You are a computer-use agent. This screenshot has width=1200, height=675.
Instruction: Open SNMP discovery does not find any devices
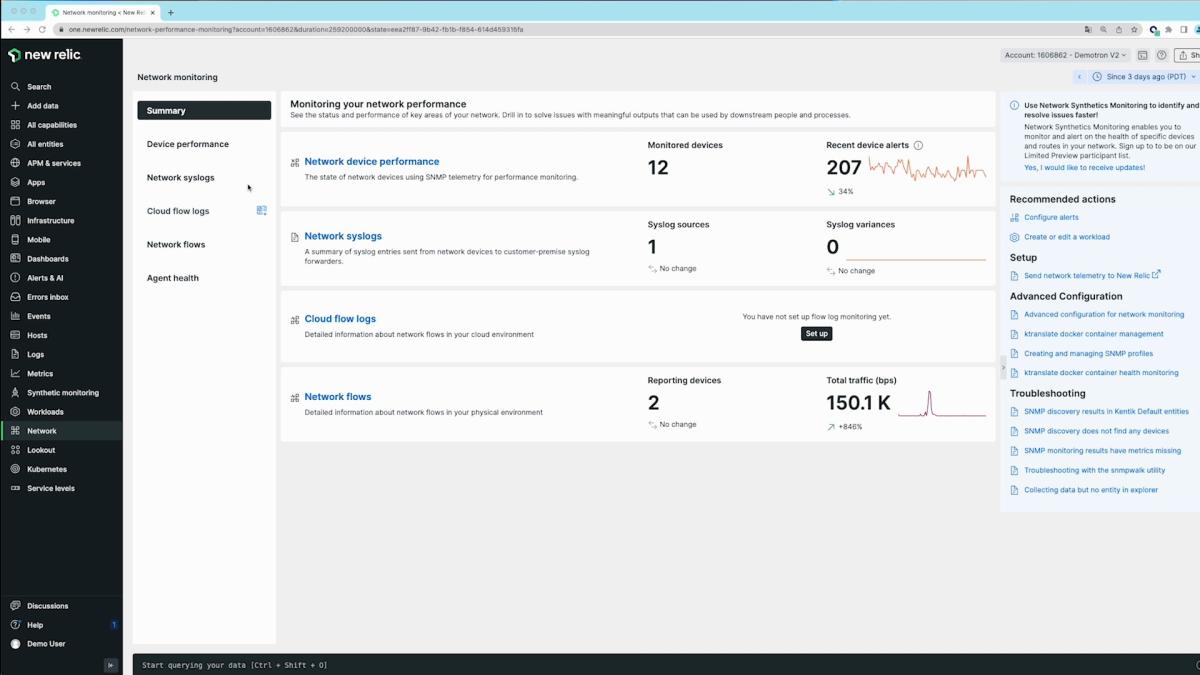tap(1096, 431)
